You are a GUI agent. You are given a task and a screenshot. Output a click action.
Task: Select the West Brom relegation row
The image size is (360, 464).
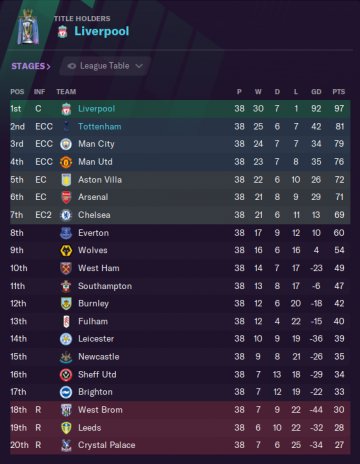click(x=180, y=410)
